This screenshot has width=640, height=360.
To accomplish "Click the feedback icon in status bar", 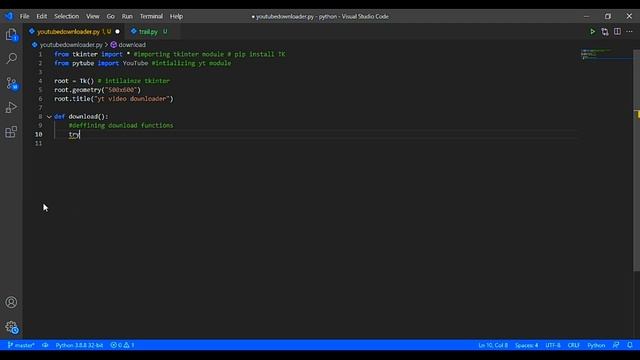I will pyautogui.click(x=616, y=345).
